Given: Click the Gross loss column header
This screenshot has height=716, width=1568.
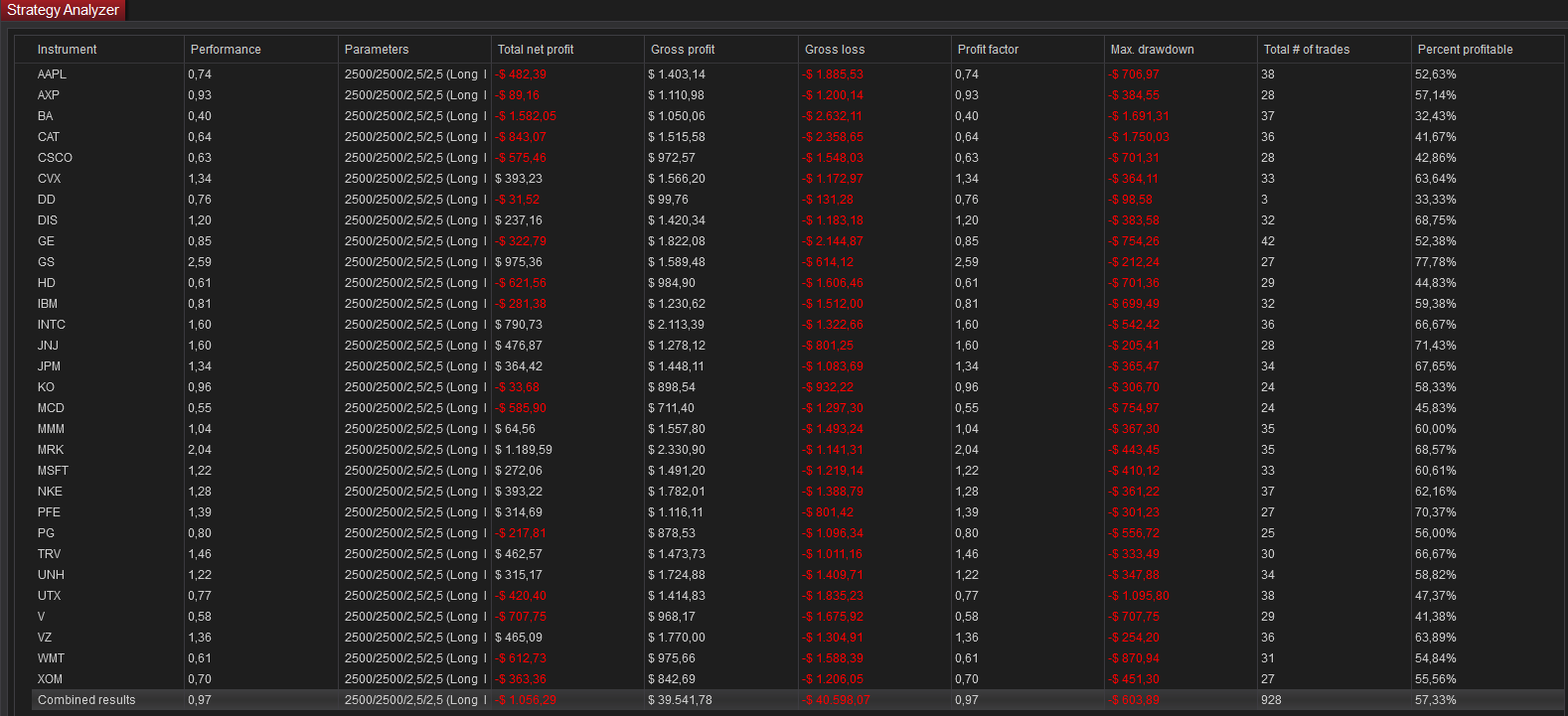Looking at the screenshot, I should [x=835, y=50].
